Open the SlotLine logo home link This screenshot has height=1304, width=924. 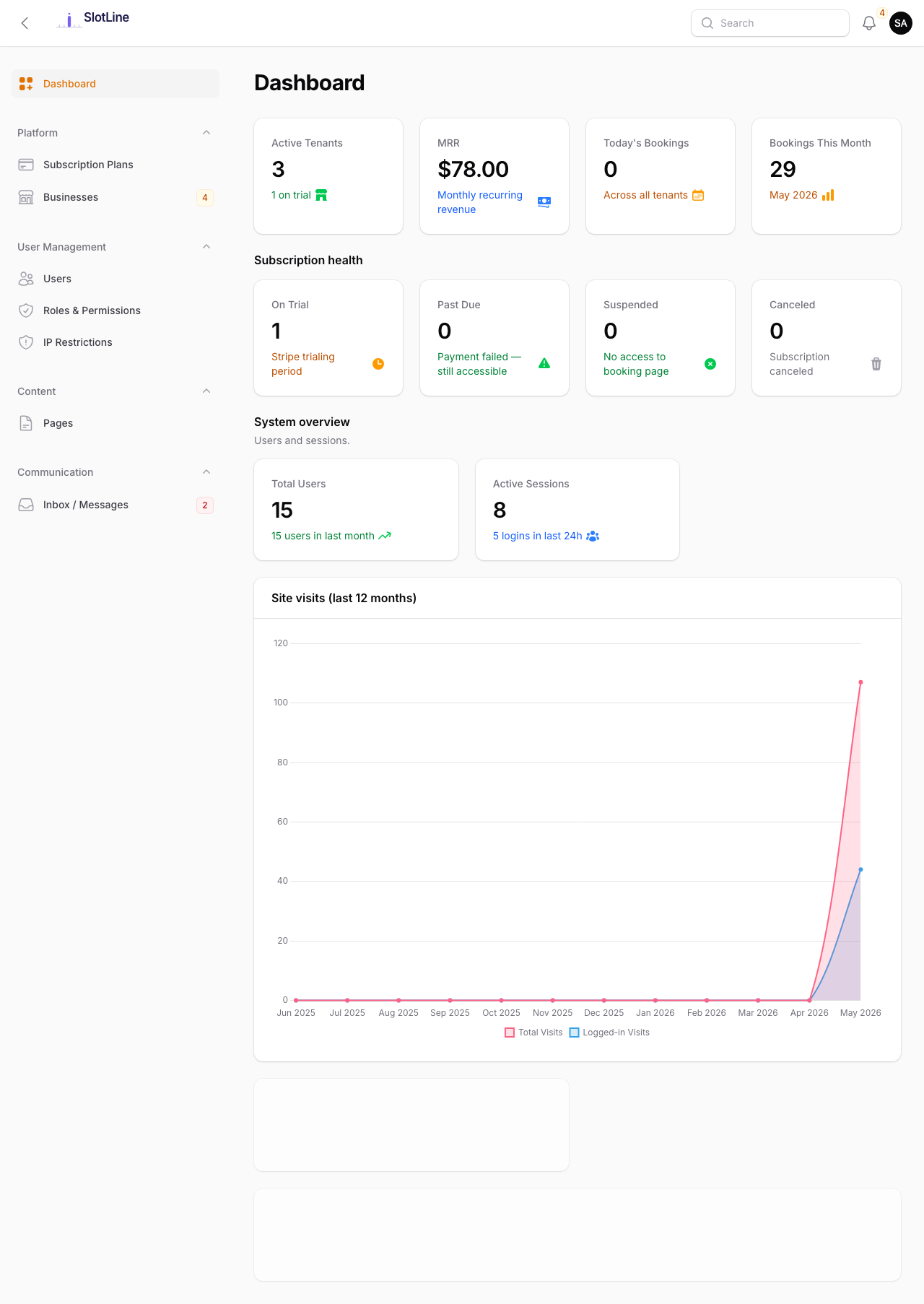[93, 19]
